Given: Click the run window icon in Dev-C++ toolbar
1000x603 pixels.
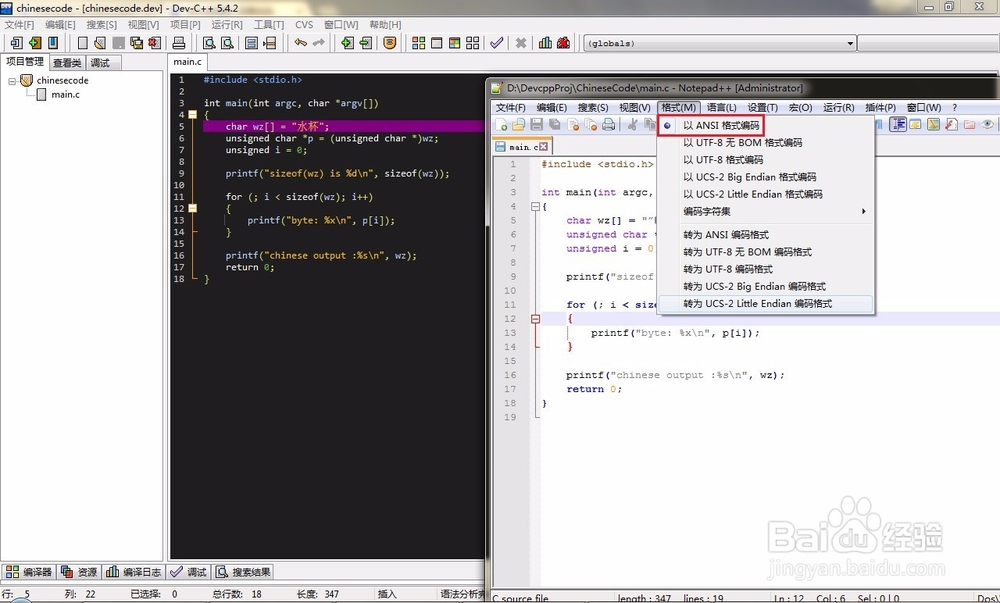Looking at the screenshot, I should click(x=437, y=43).
